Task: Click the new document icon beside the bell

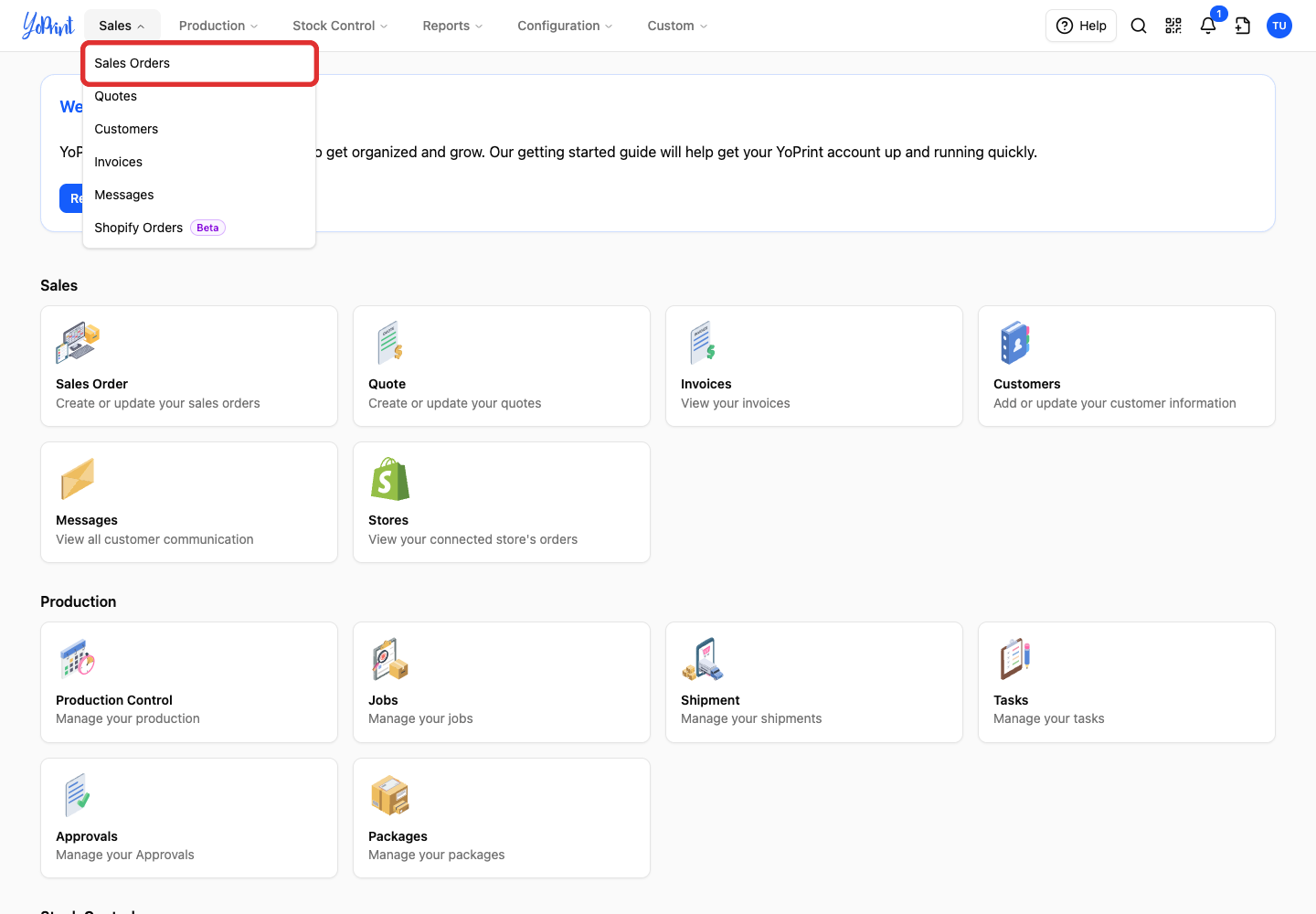Action: click(1243, 26)
